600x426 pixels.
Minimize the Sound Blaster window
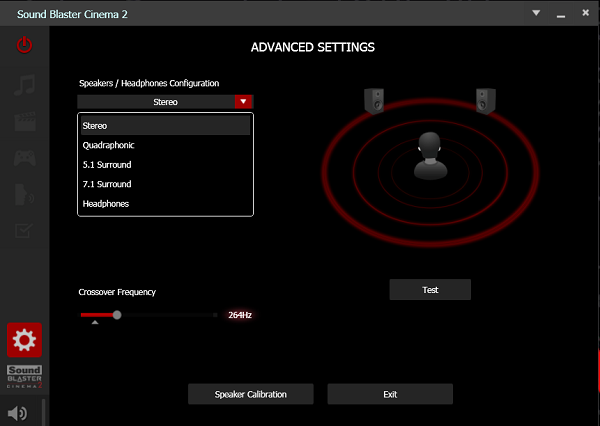(x=561, y=16)
